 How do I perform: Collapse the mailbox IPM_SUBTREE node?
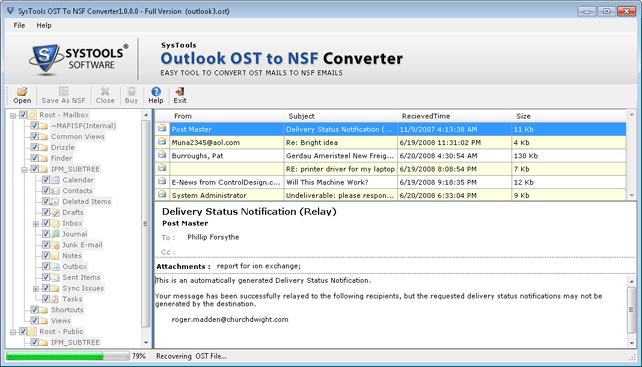25,170
